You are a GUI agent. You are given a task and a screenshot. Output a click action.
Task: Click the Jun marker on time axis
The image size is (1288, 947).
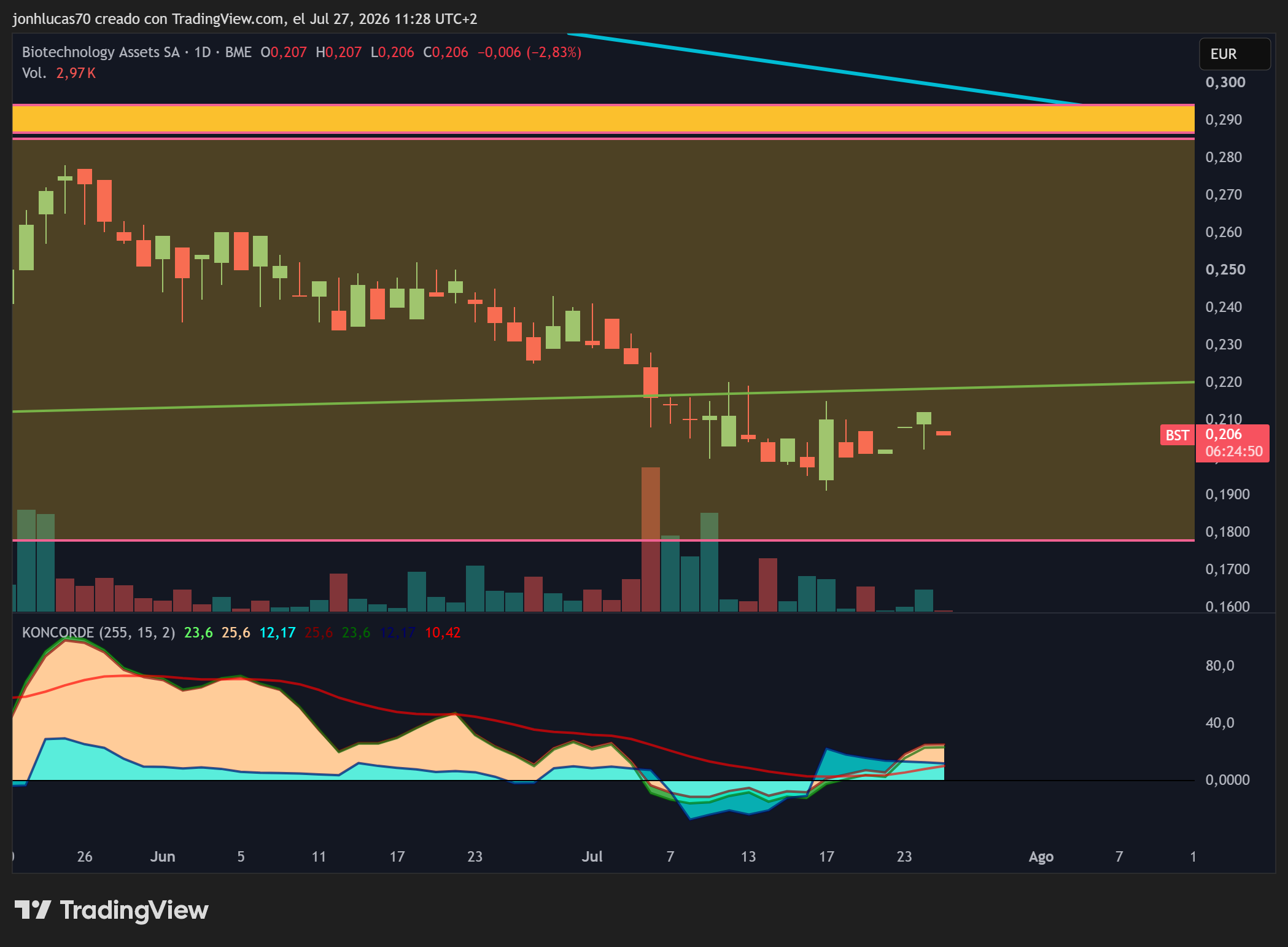click(163, 857)
